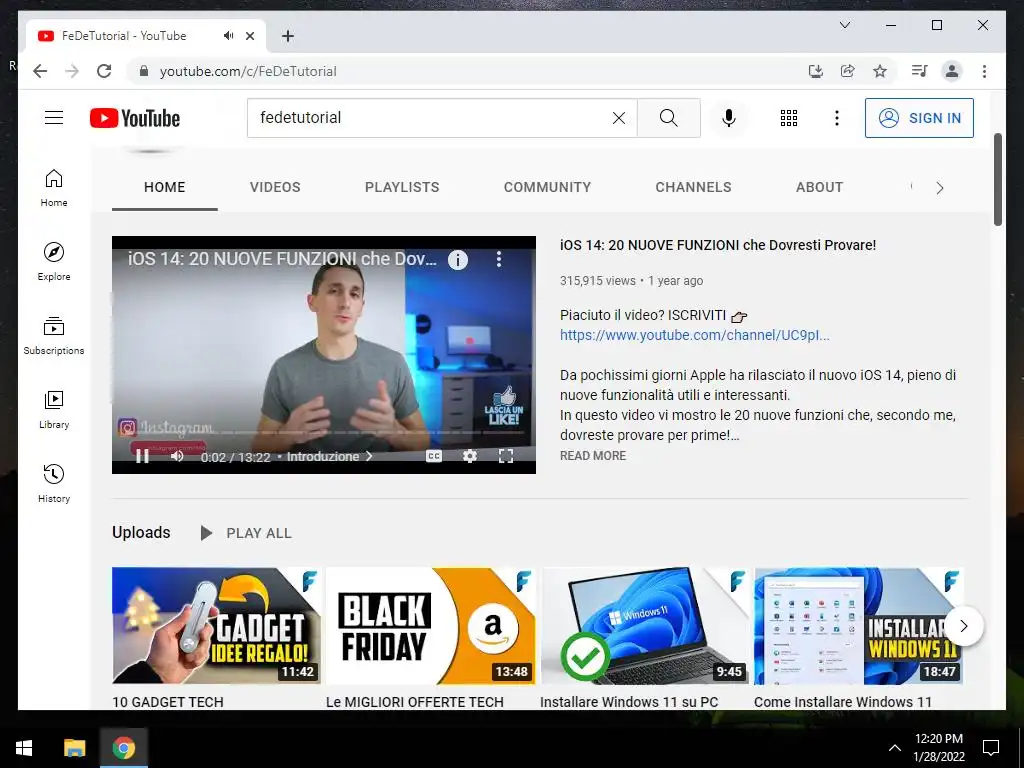The height and width of the screenshot is (768, 1024).
Task: Mute the video player volume
Action: (x=176, y=456)
